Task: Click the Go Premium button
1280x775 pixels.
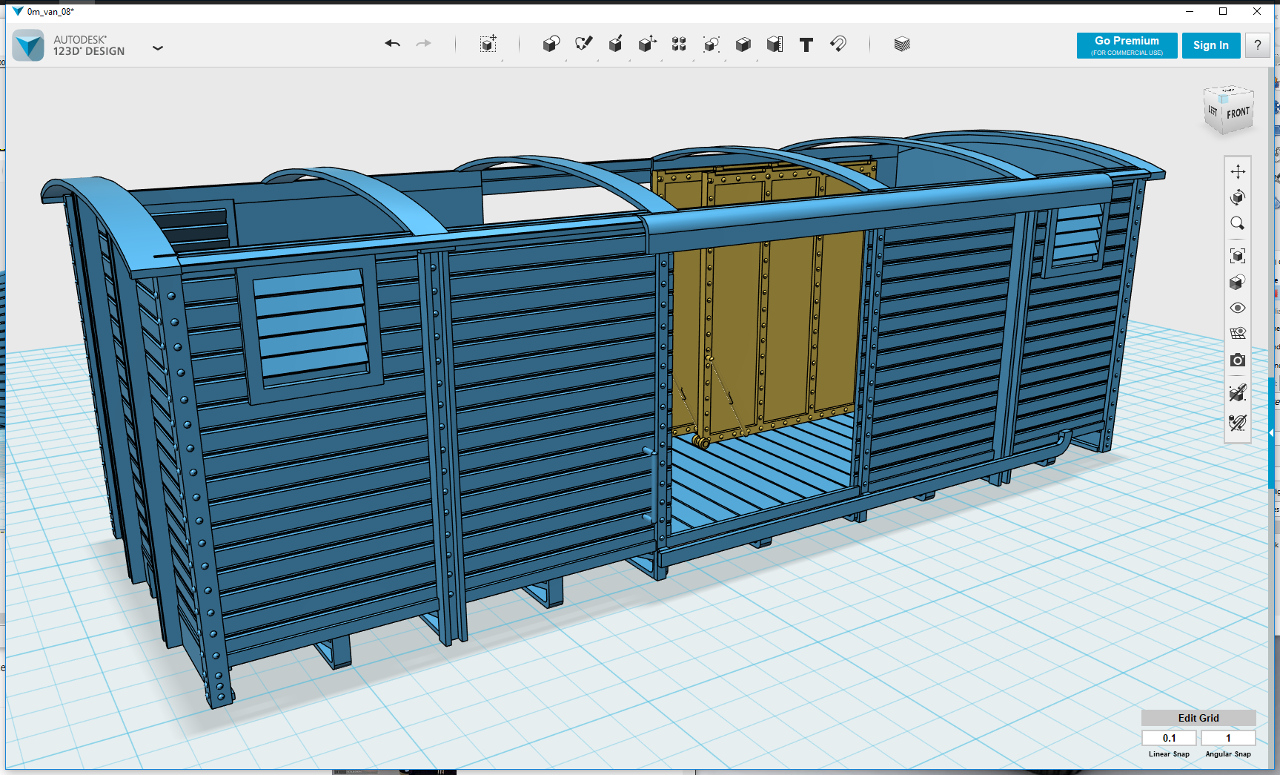Action: 1127,45
